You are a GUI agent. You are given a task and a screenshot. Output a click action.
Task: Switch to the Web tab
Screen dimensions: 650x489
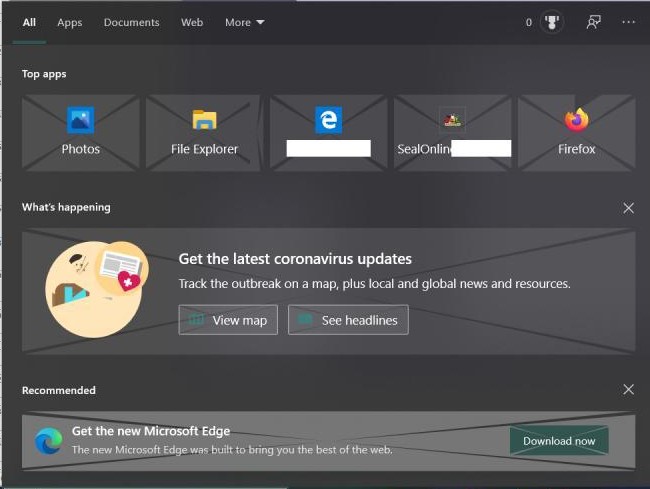(192, 22)
